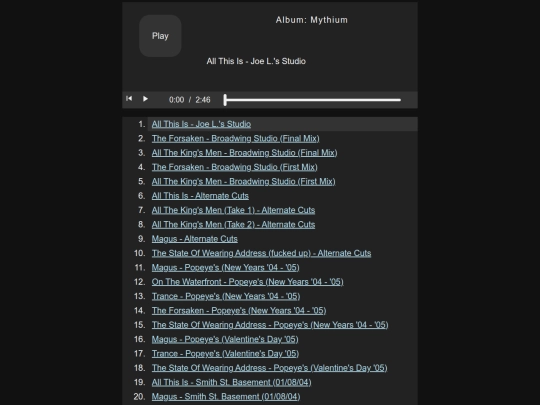Click the 0:00 / 2:46 time display

pos(189,100)
